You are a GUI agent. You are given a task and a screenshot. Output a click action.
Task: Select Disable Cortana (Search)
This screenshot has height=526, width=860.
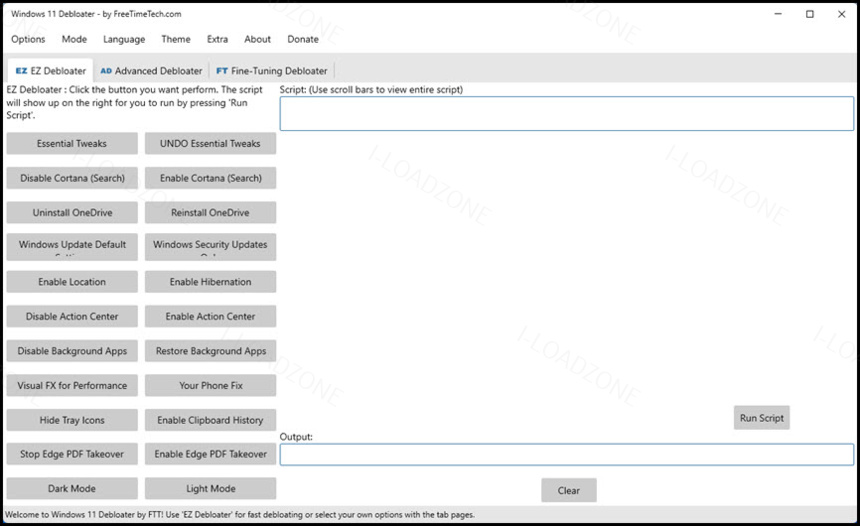[72, 178]
